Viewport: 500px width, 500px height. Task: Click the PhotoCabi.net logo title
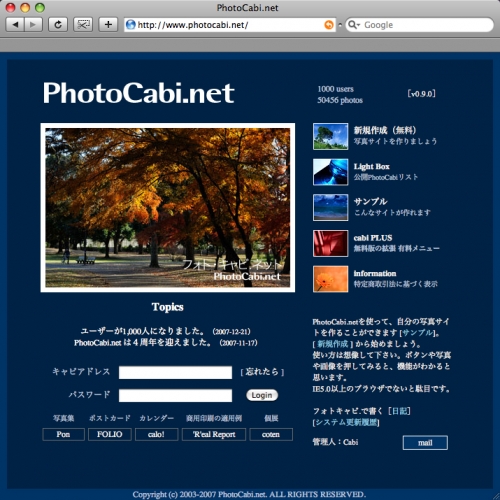tap(139, 93)
